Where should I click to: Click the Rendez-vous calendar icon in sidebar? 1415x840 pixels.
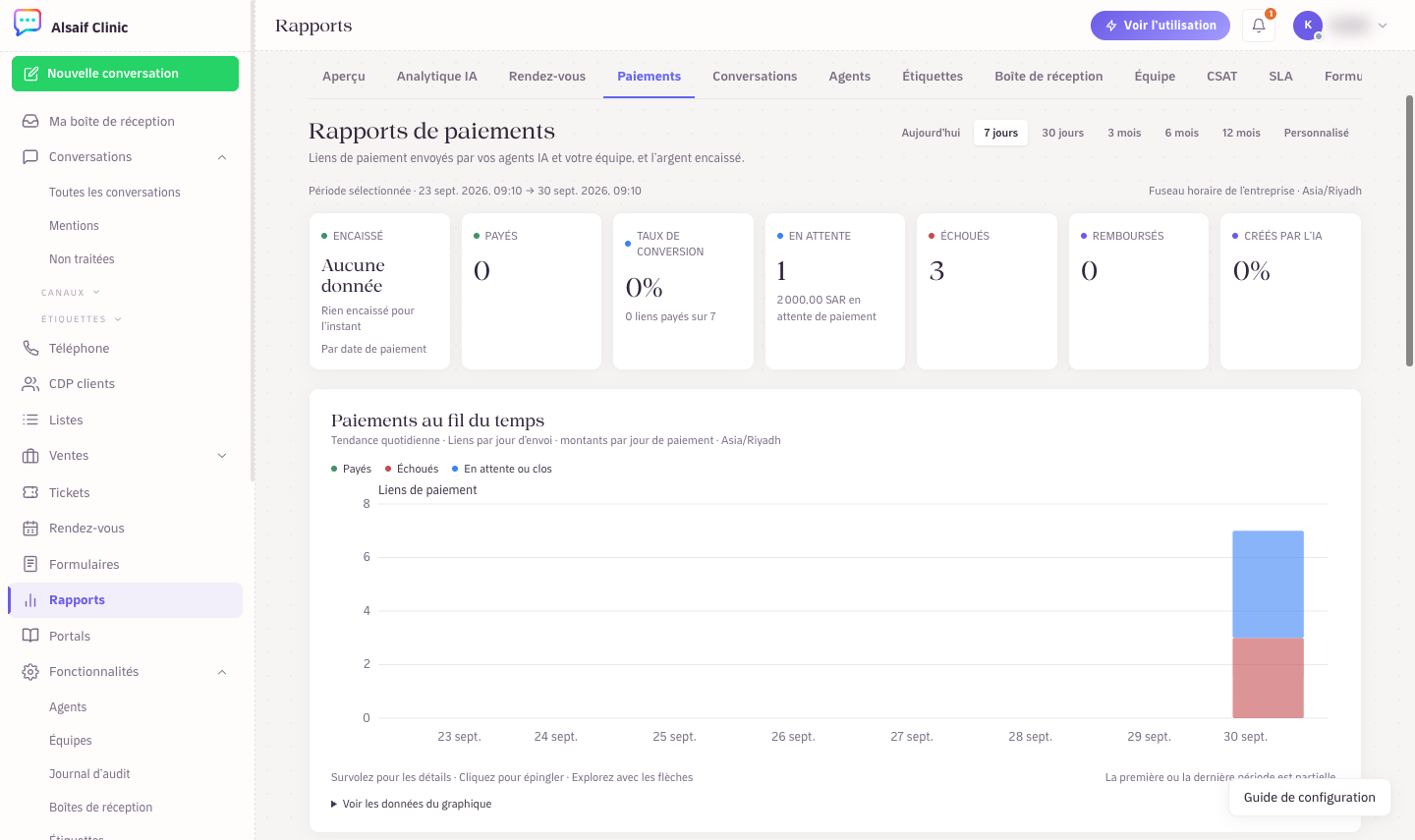coord(30,529)
